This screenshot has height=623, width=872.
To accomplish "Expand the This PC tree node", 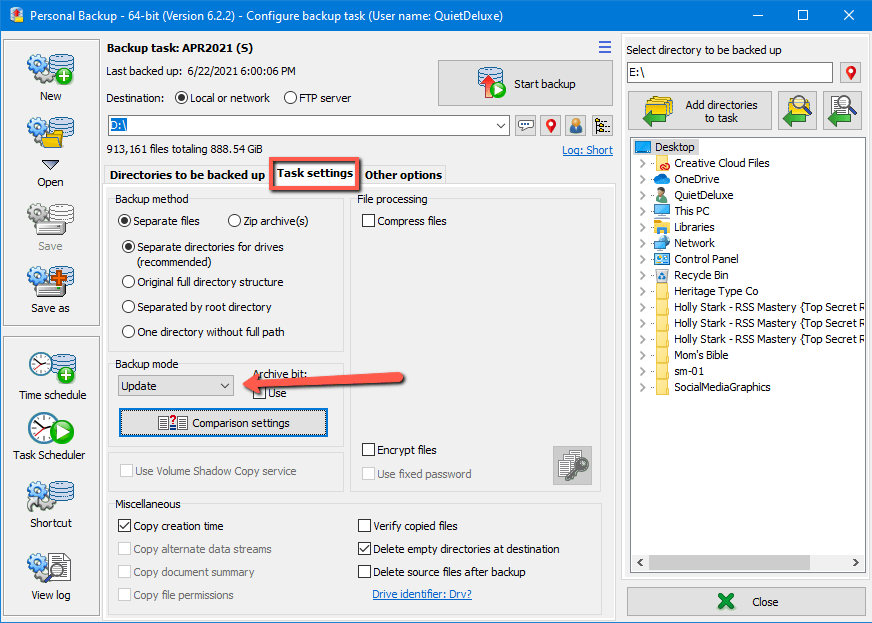I will coord(642,211).
